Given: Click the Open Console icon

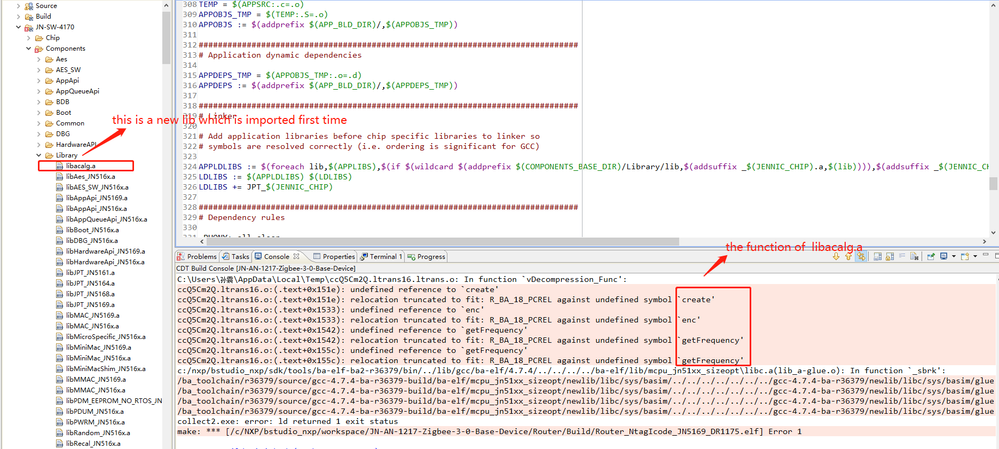Looking at the screenshot, I should 965,256.
